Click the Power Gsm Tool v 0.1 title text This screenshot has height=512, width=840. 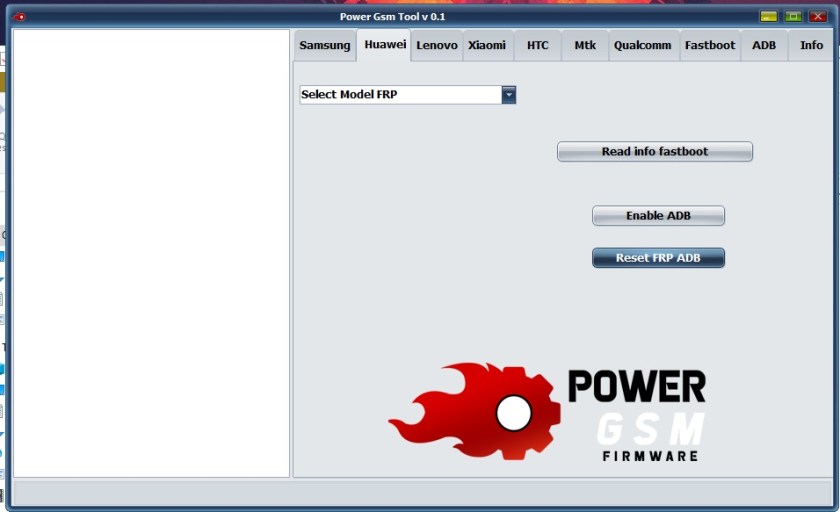(392, 17)
